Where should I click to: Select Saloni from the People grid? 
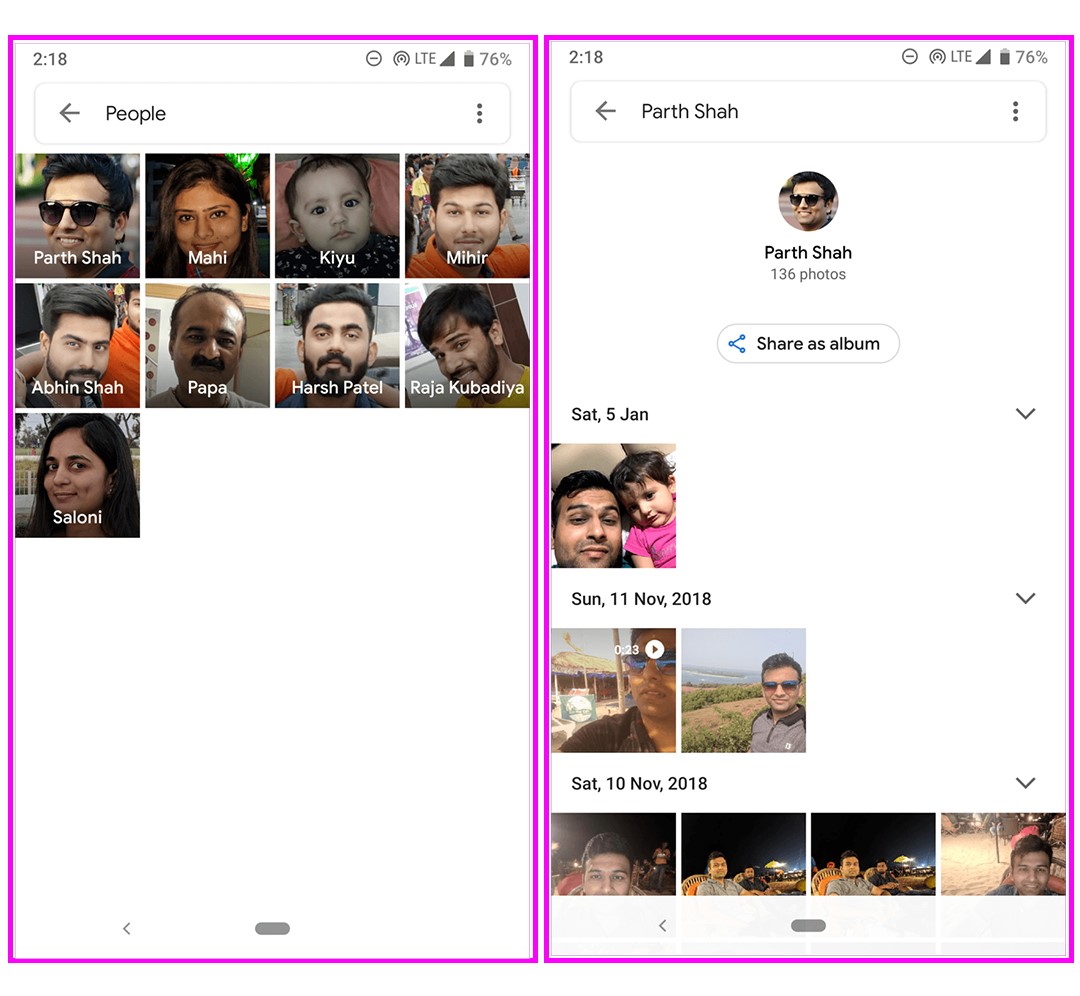pyautogui.click(x=78, y=475)
